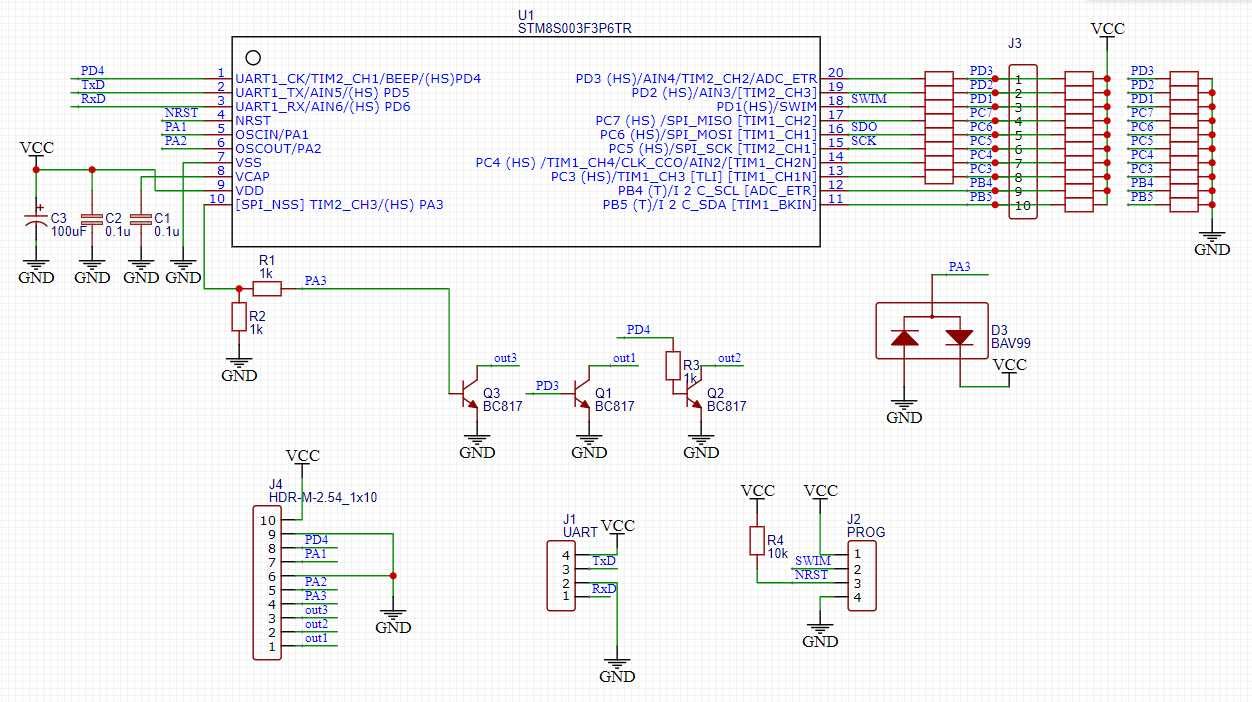Select the OSCIN/PA1 pin name on U1
Image resolution: width=1252 pixels, height=702 pixels.
(272, 134)
